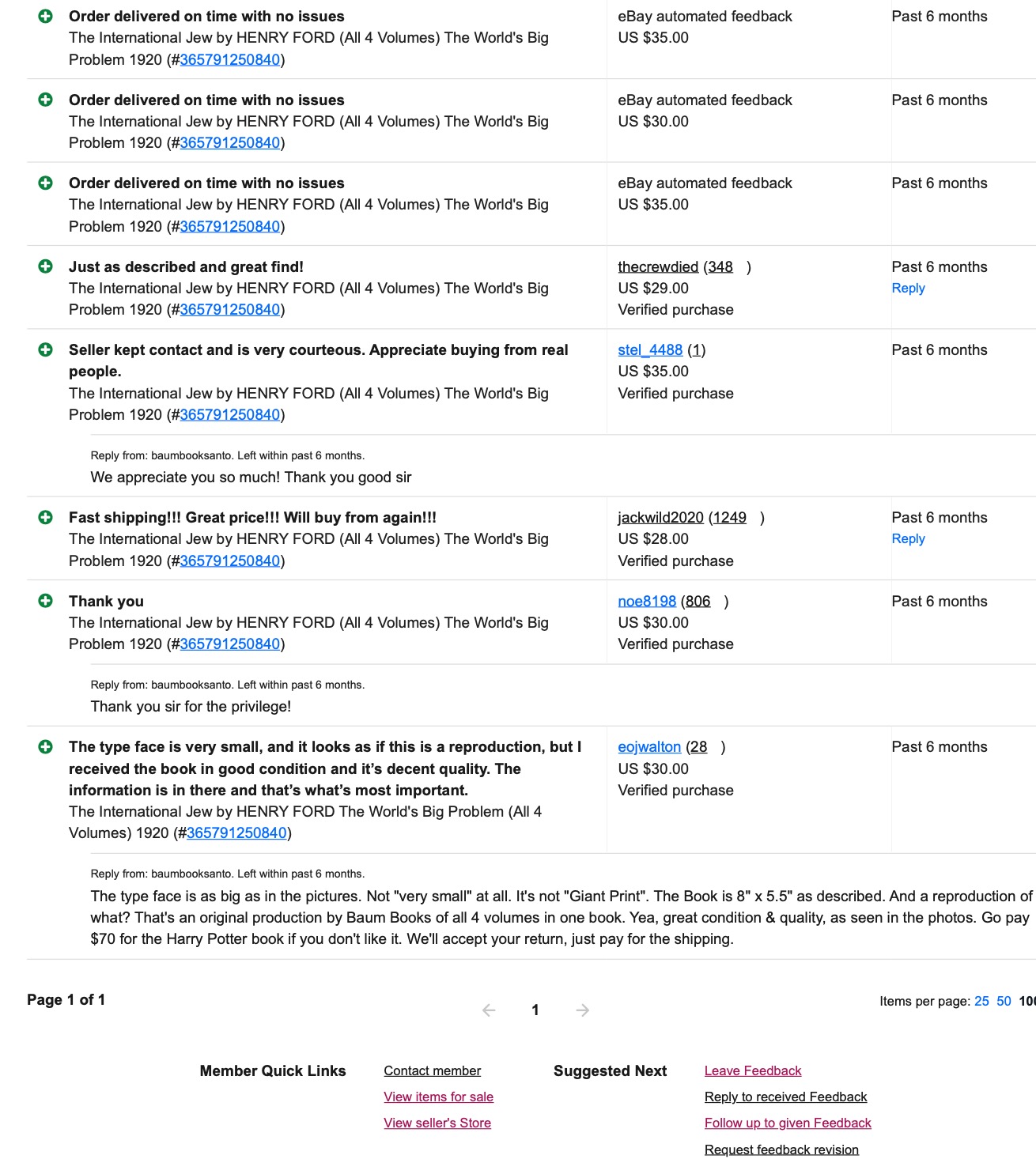The image size is (1036, 1159).
Task: Show 25 items per page
Action: [981, 1001]
